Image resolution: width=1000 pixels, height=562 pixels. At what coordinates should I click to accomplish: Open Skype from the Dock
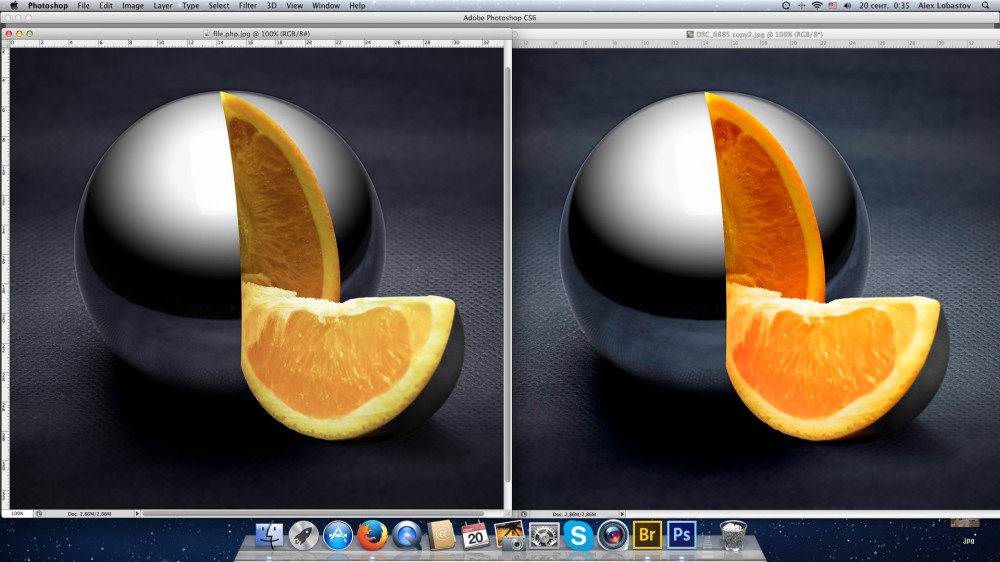click(x=578, y=536)
